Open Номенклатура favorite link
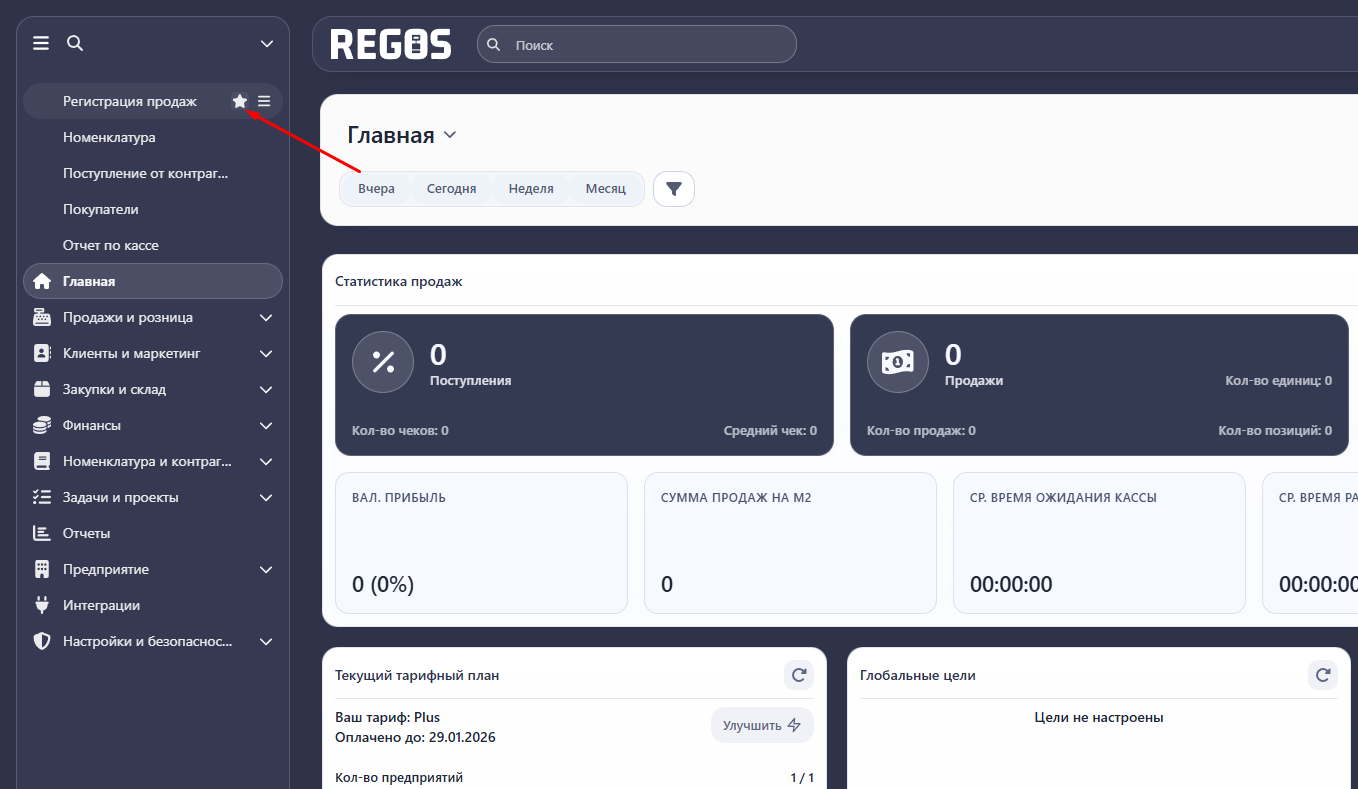 (x=109, y=137)
